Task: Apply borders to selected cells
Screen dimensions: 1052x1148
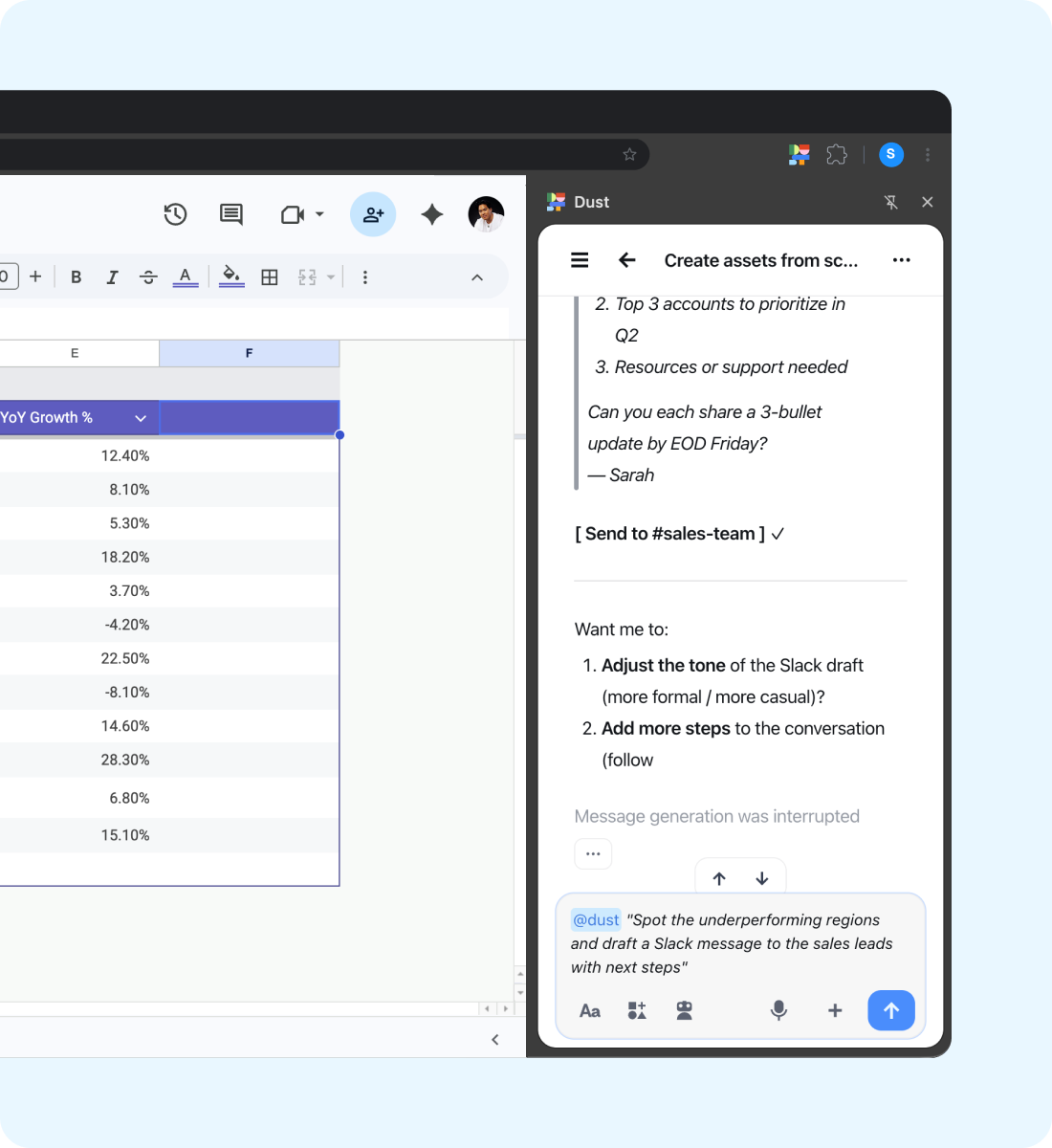Action: (269, 276)
